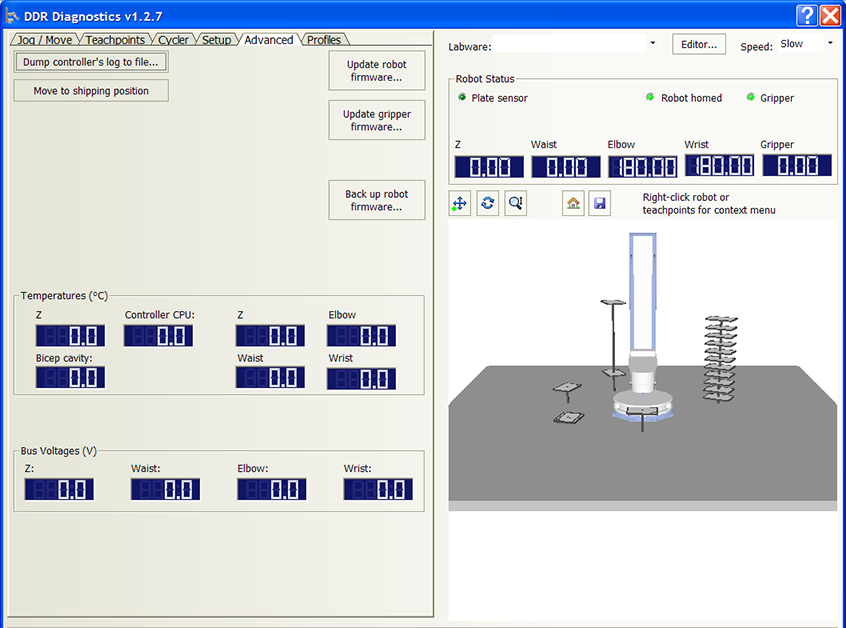Open the Teachpoints tab
The image size is (846, 628).
pyautogui.click(x=115, y=40)
